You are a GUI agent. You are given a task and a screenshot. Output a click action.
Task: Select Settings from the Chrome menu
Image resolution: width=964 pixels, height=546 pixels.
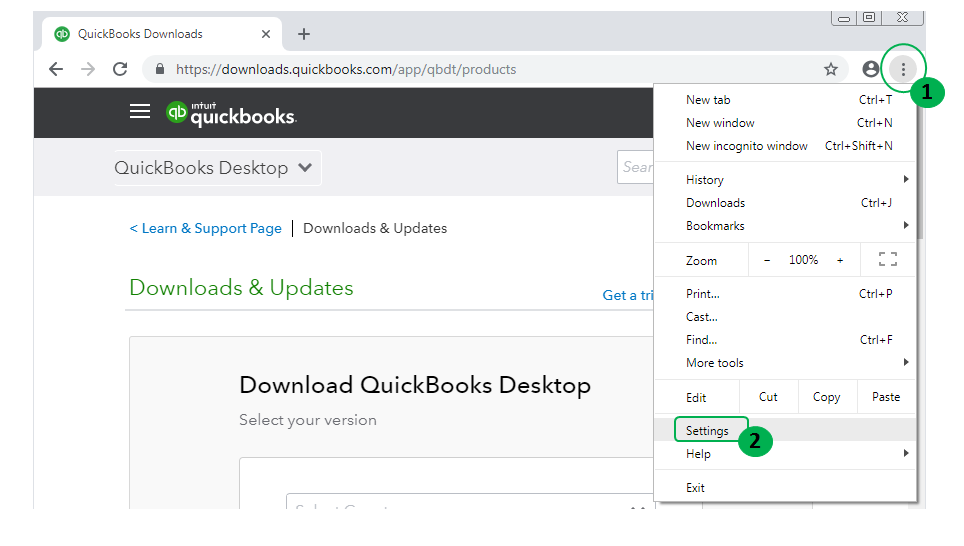pos(708,431)
